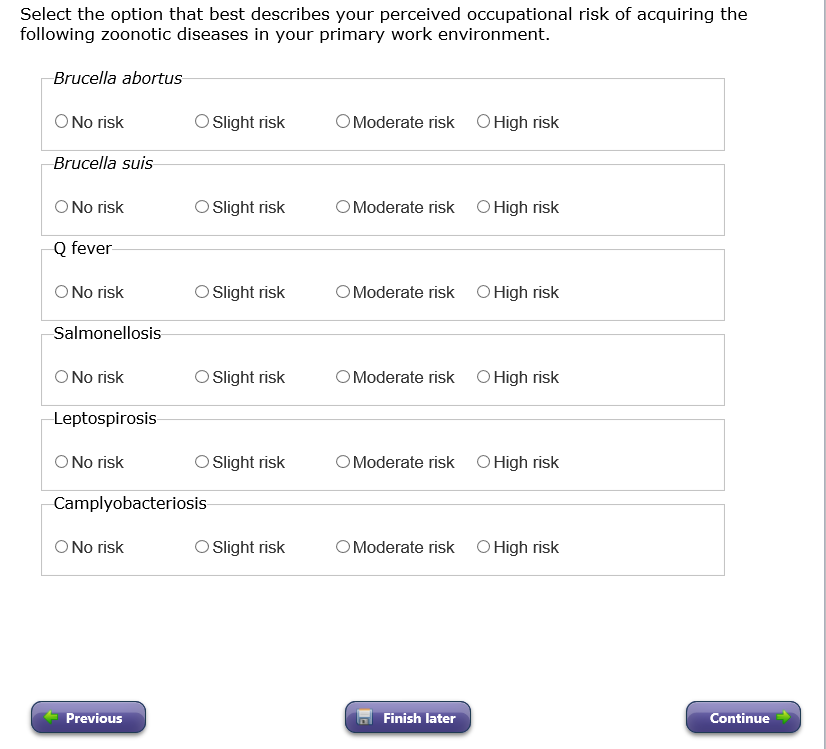Click the green left arrow icon

(x=51, y=718)
